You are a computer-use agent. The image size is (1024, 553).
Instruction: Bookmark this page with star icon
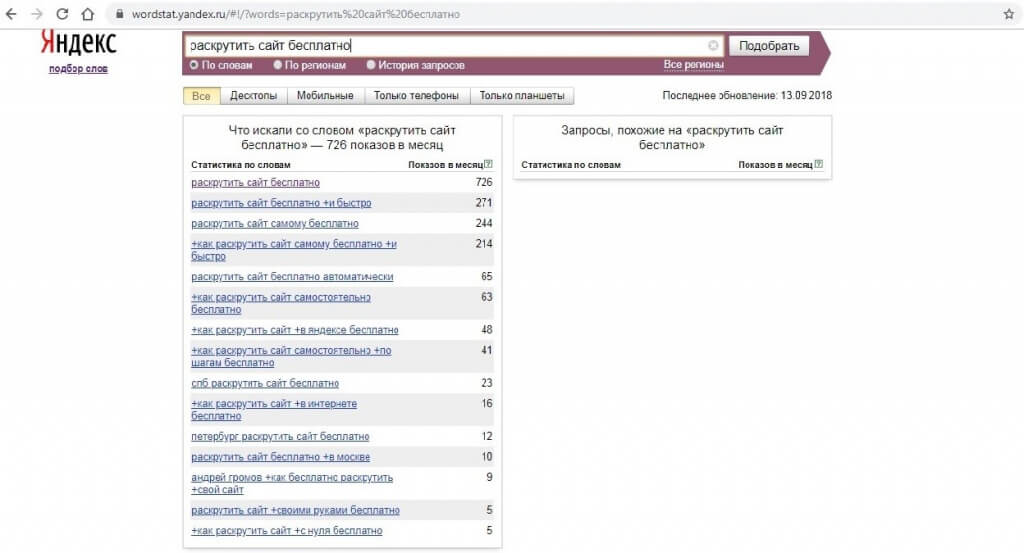[x=1008, y=15]
